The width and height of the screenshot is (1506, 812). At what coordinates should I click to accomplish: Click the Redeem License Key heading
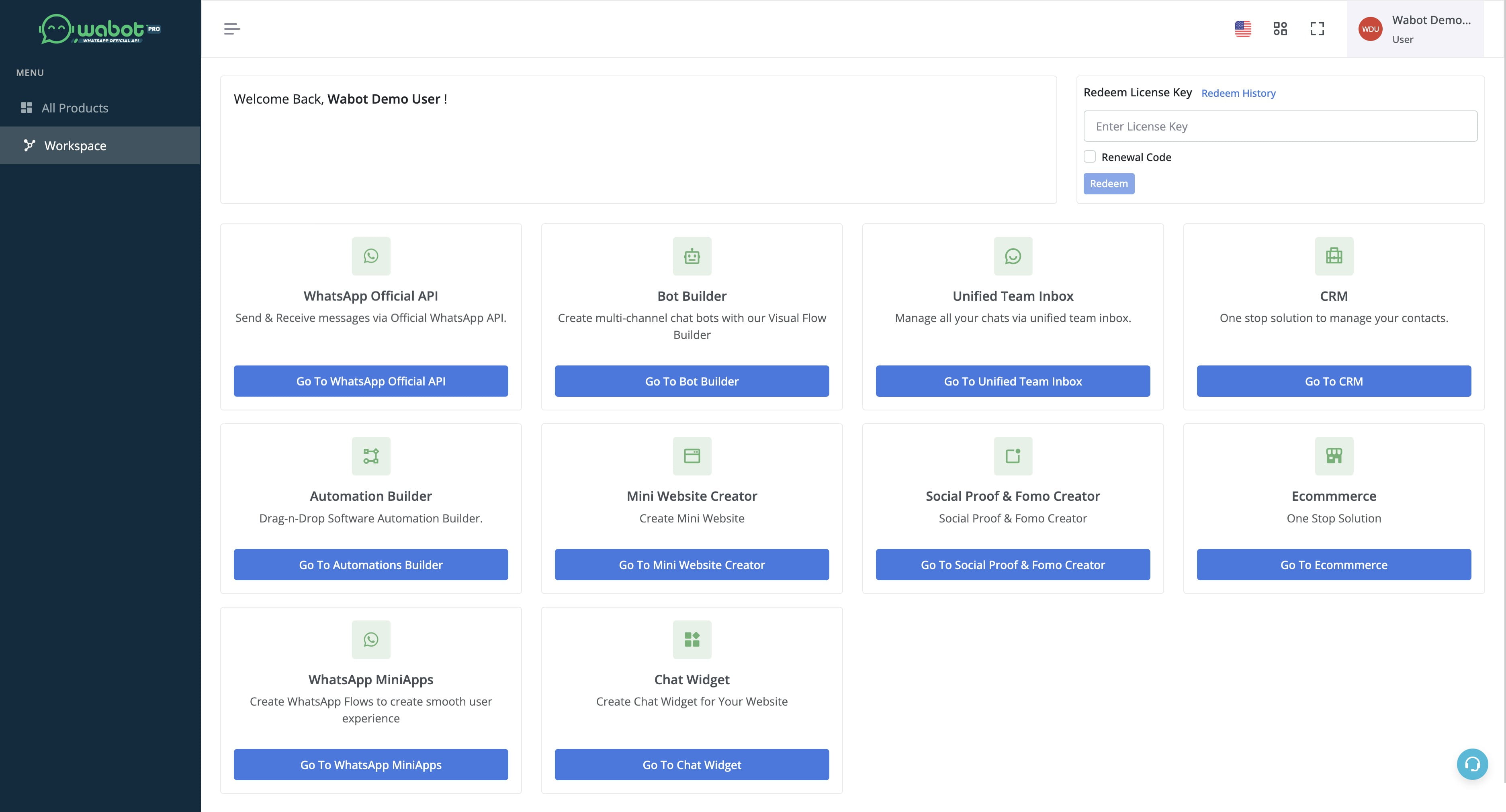point(1138,92)
